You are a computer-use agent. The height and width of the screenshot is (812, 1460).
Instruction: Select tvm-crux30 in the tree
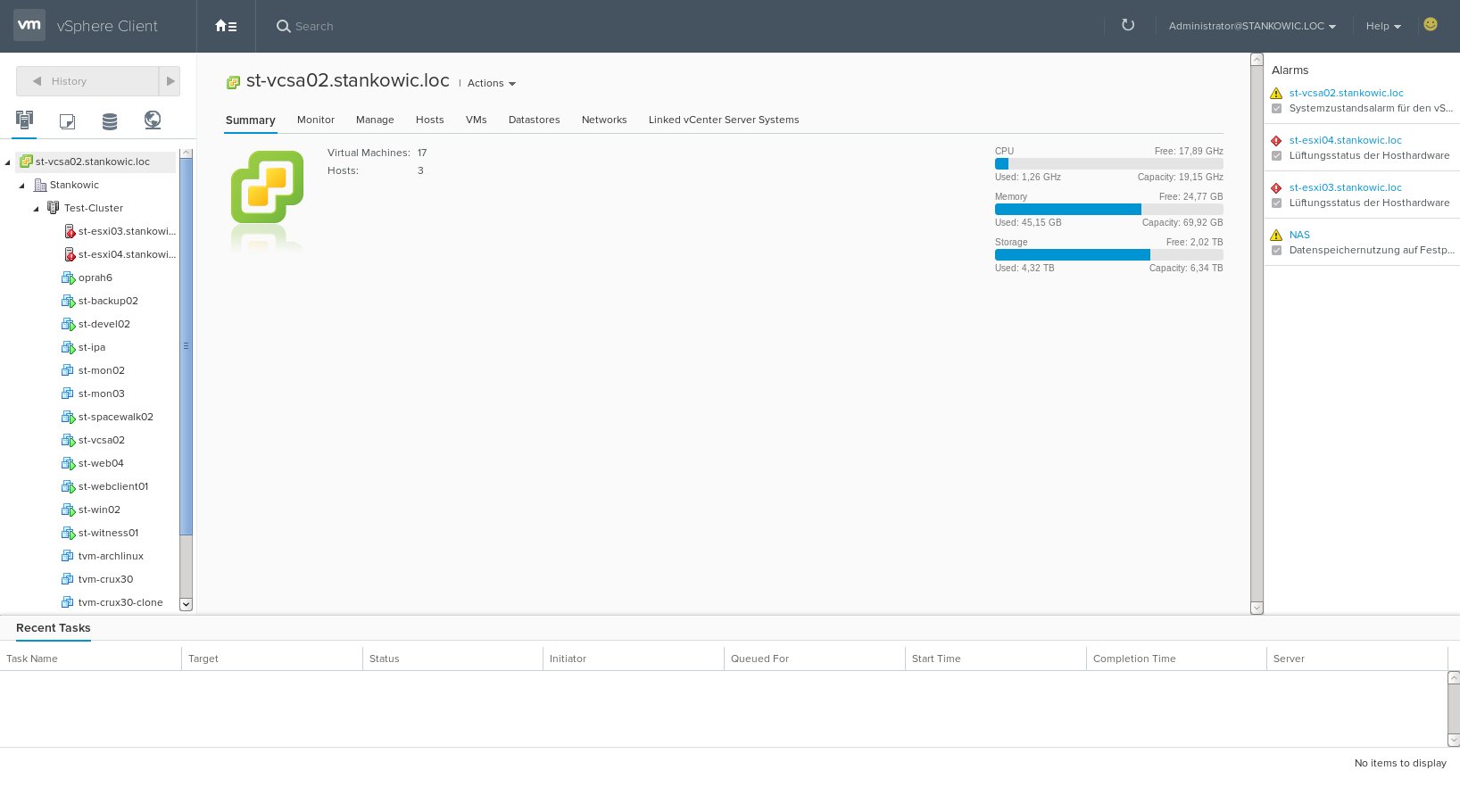pyautogui.click(x=105, y=579)
